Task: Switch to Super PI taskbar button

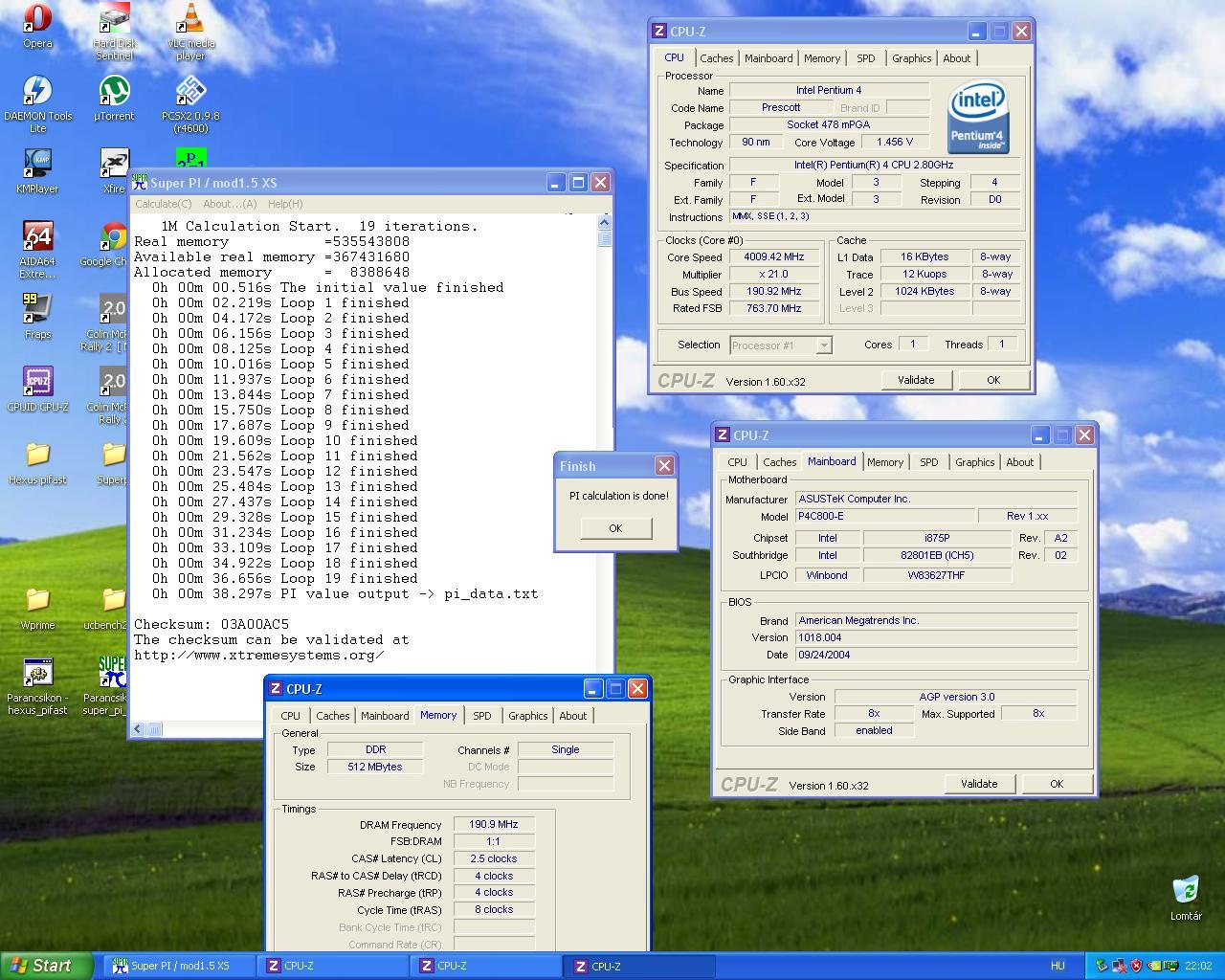Action: point(179,966)
